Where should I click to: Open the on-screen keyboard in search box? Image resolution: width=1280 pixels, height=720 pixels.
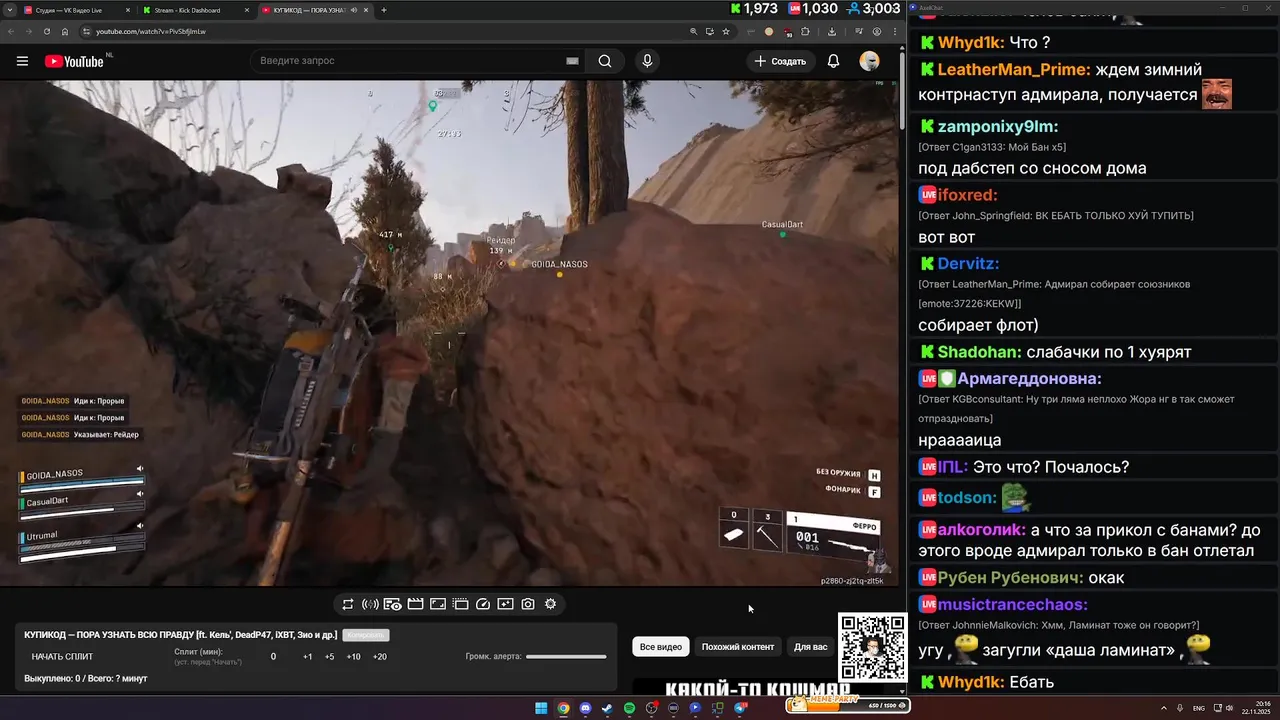tap(572, 61)
